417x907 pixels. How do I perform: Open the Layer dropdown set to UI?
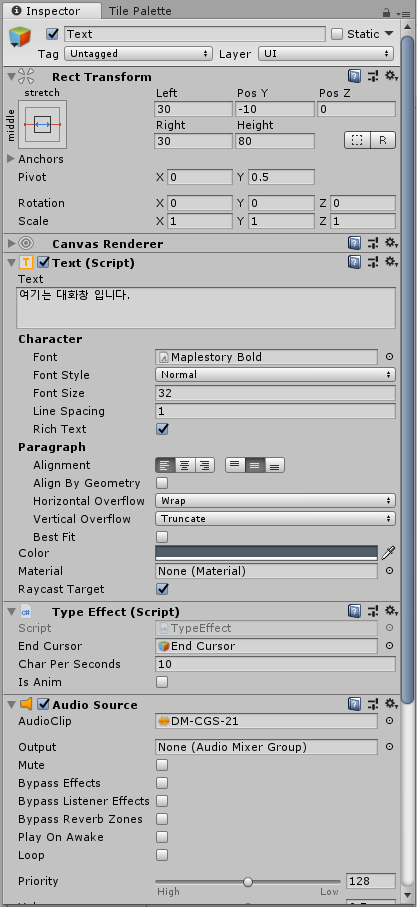tap(326, 54)
